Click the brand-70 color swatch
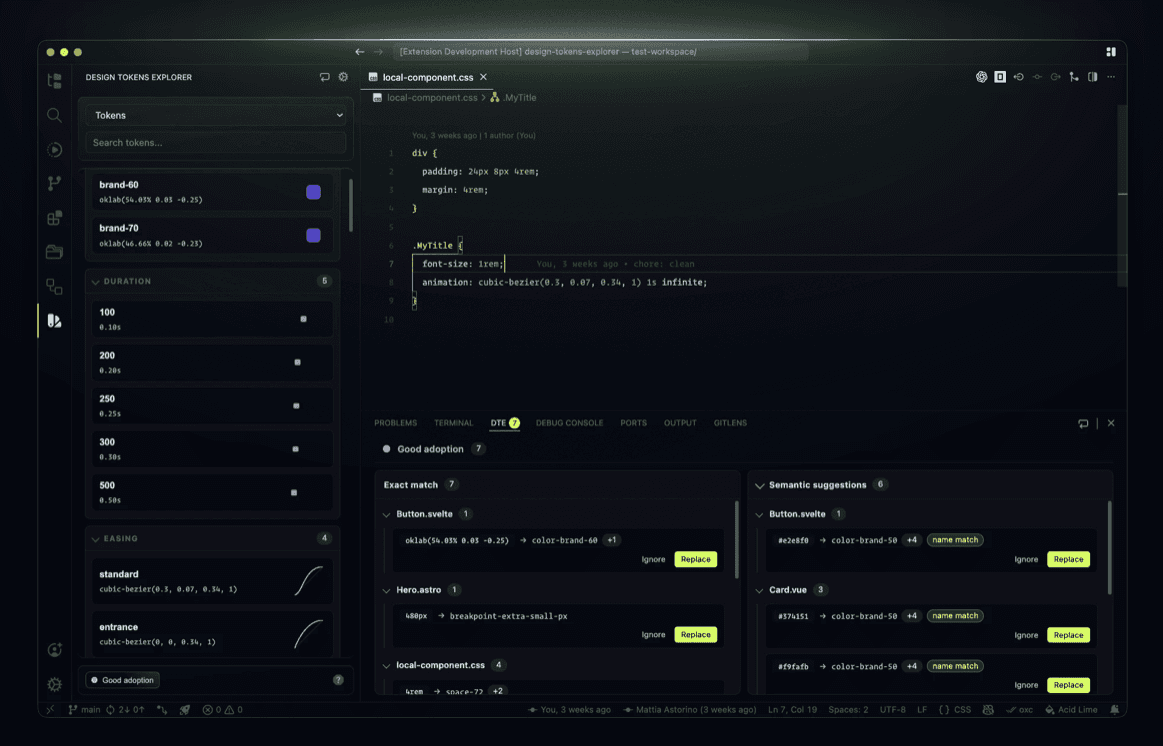This screenshot has width=1163, height=746. (314, 236)
